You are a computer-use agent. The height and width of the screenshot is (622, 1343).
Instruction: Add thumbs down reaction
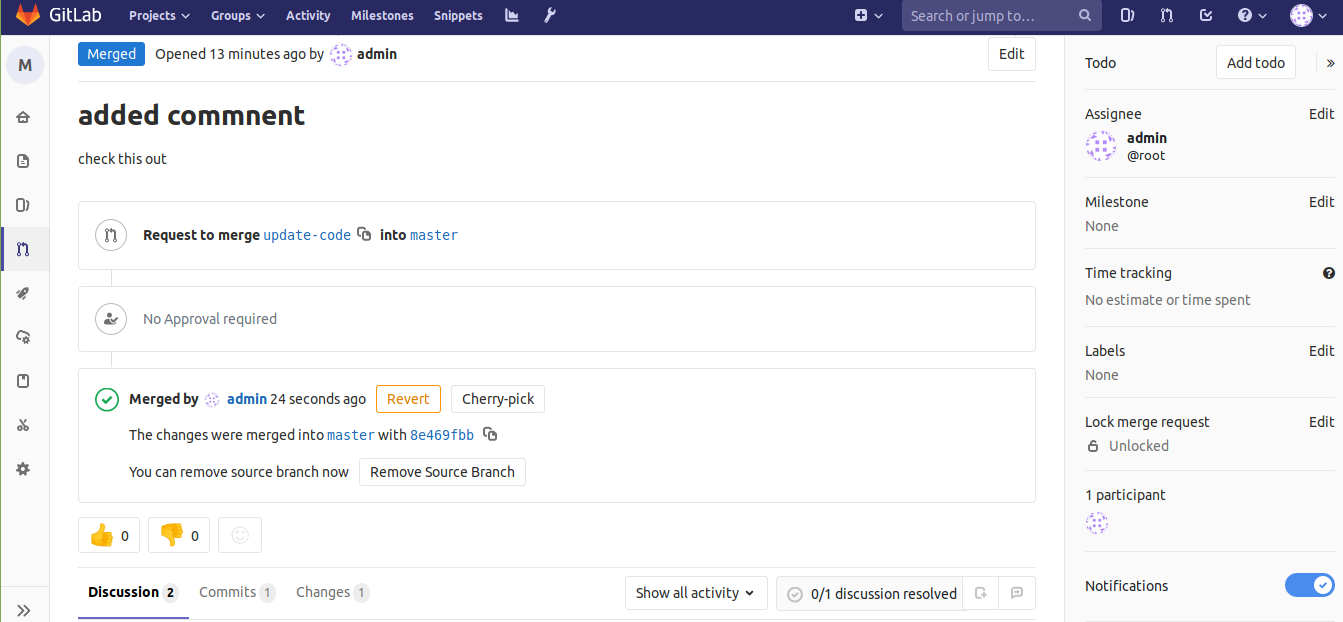179,535
